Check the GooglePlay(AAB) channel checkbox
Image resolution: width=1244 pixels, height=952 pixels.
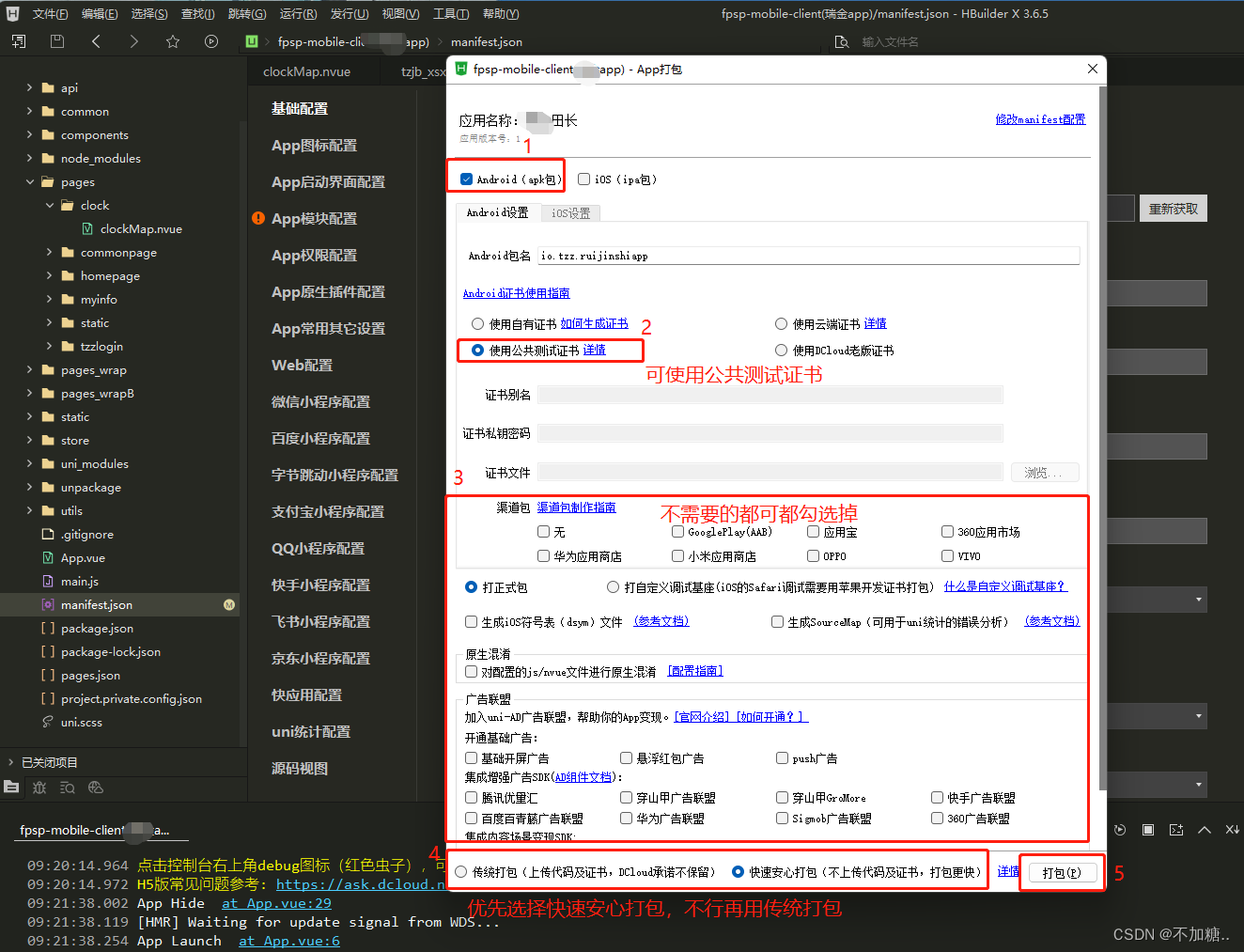677,531
